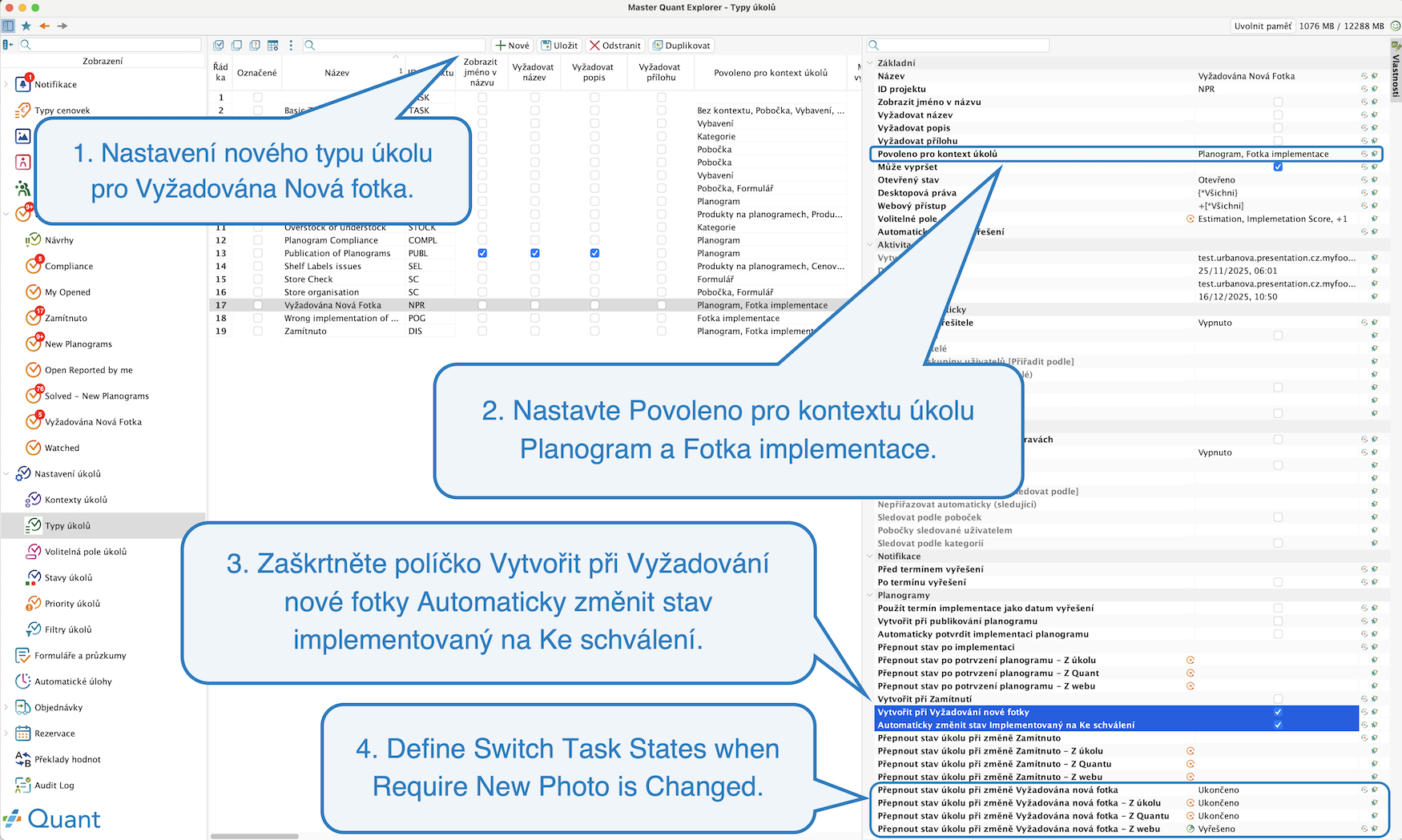Viewport: 1402px width, 840px height.
Task: Toggle the sidebar panel icon in top bar
Action: pos(8,26)
